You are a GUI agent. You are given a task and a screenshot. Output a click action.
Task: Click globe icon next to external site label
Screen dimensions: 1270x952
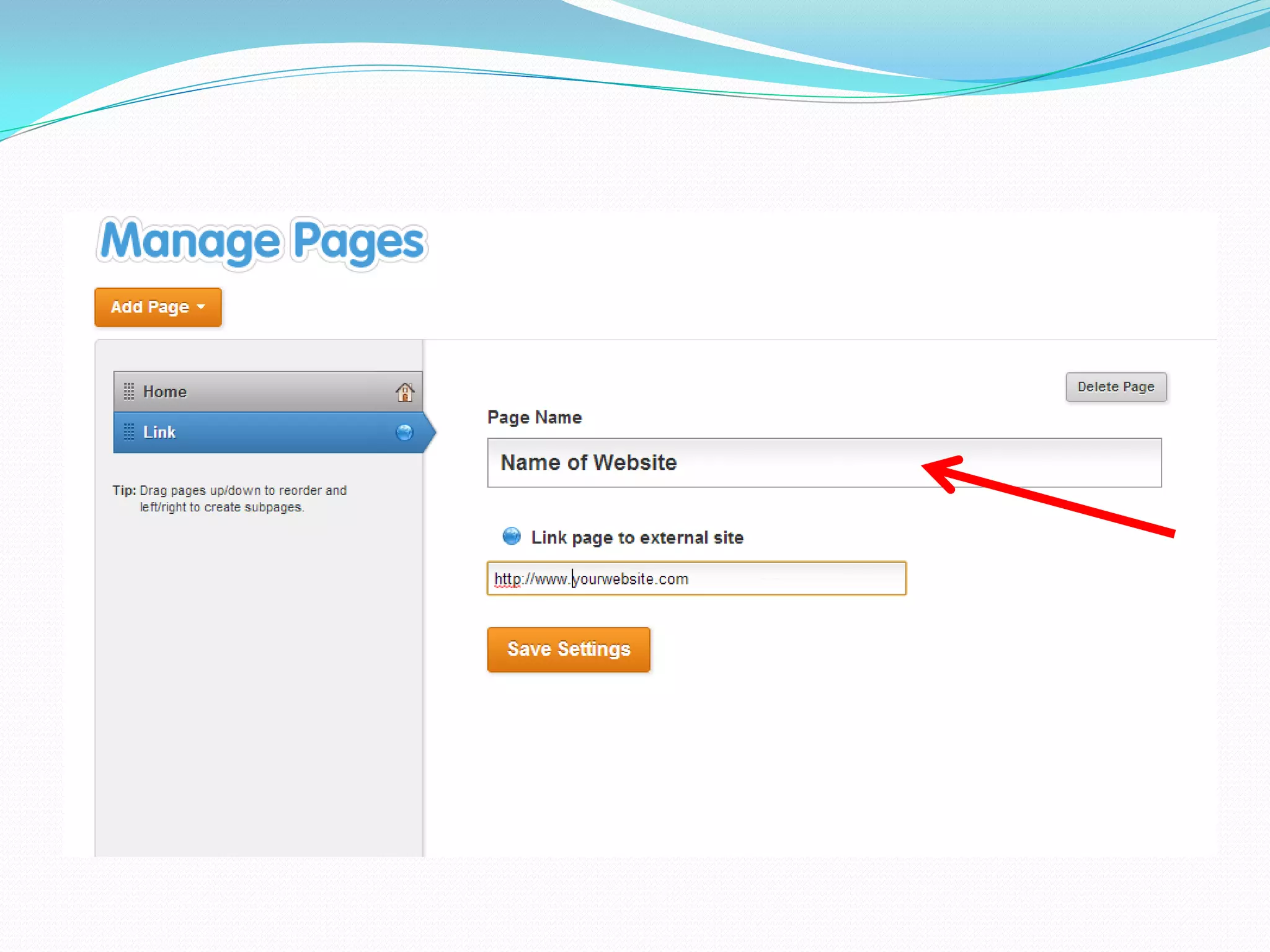(512, 536)
